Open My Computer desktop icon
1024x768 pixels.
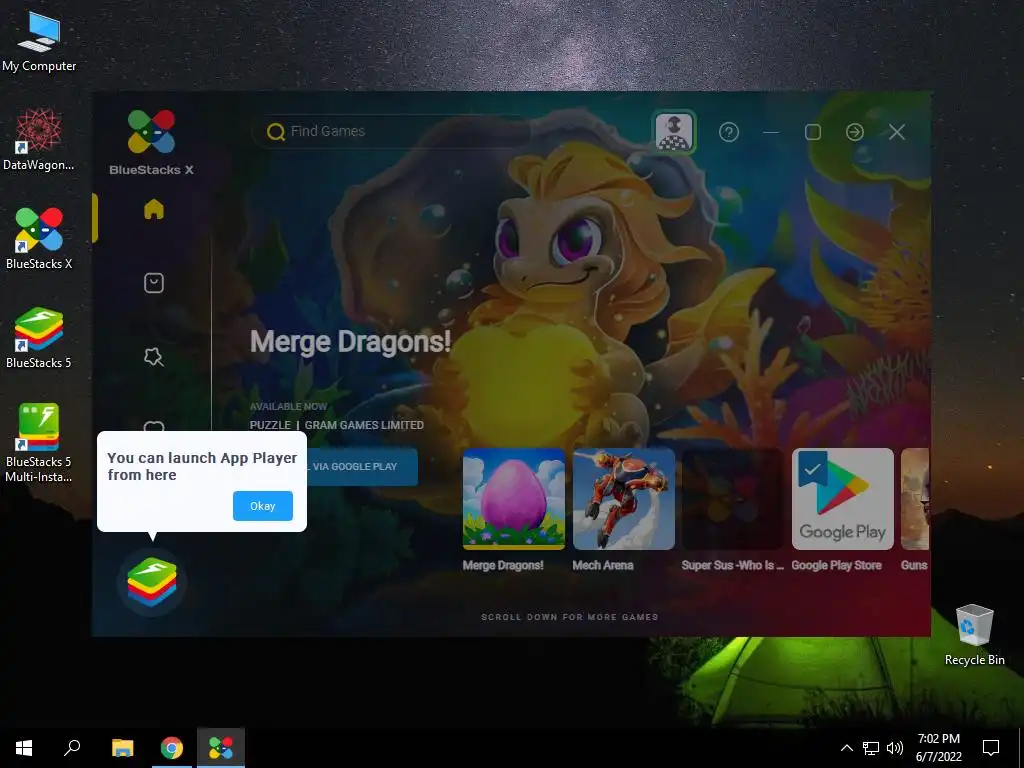39,41
